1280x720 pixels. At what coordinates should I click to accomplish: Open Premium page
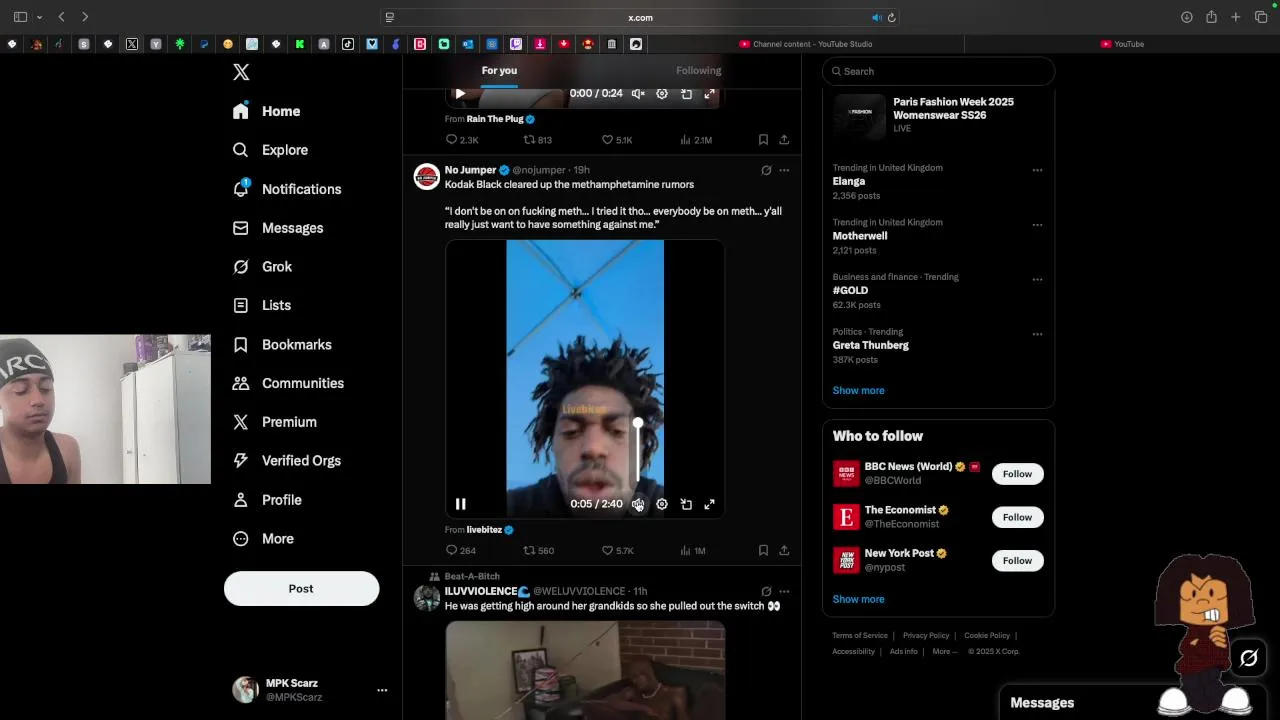[x=274, y=422]
